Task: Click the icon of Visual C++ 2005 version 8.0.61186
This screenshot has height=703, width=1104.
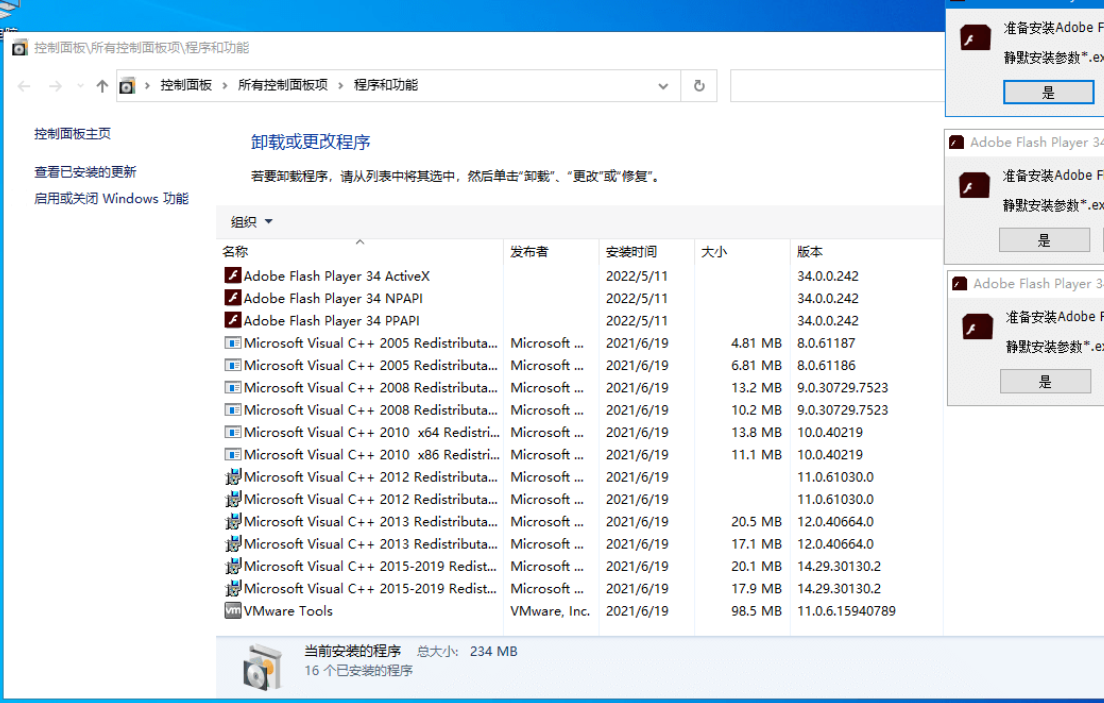Action: (232, 365)
